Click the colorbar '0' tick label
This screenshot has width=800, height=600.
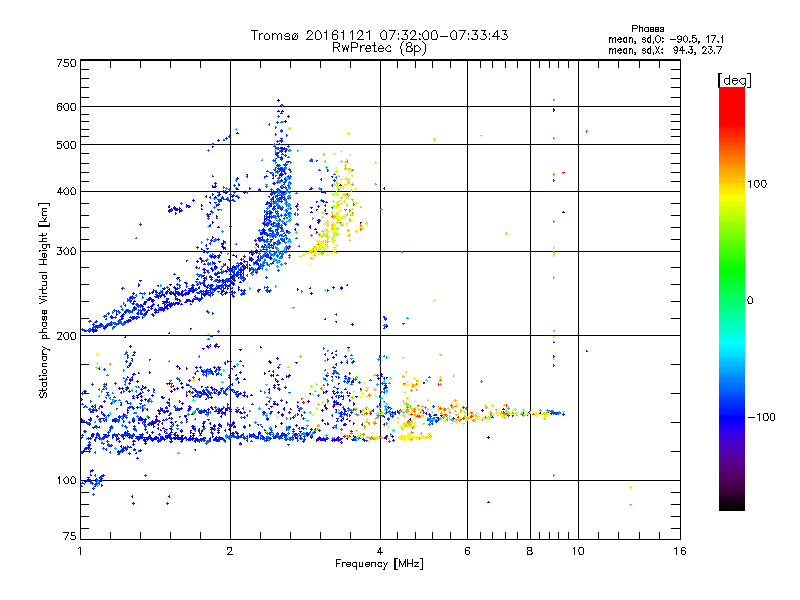coord(750,301)
